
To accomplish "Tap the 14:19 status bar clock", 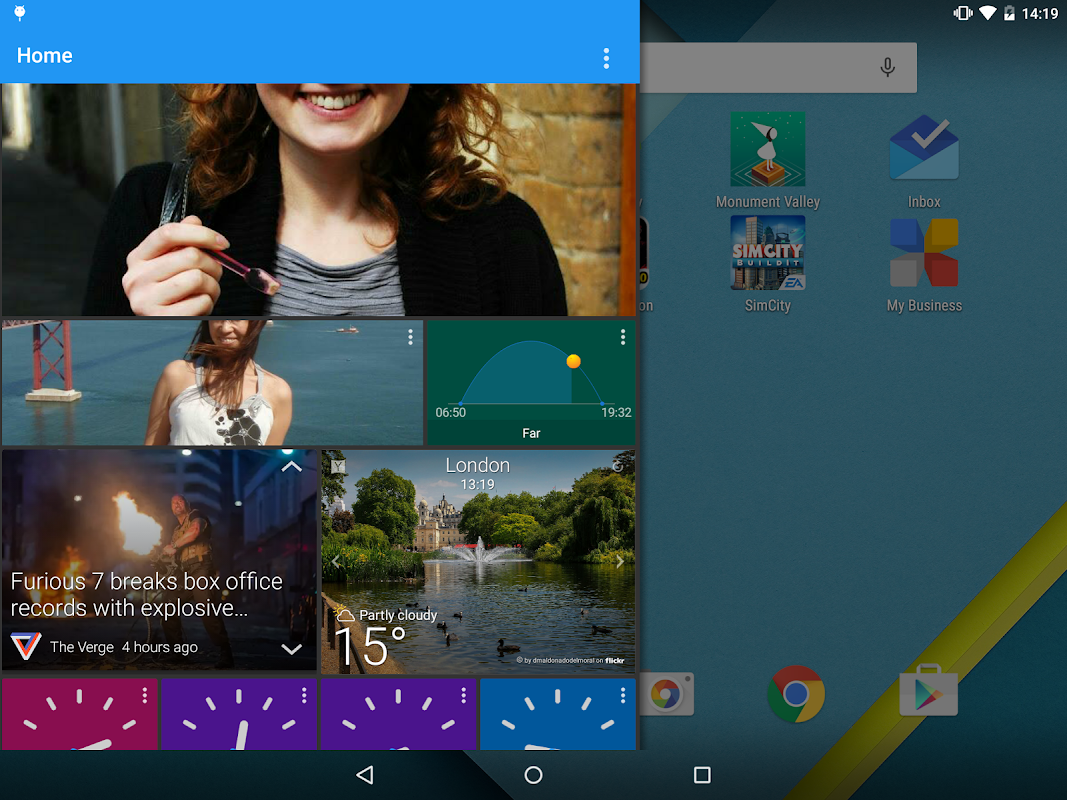I will [x=1040, y=14].
